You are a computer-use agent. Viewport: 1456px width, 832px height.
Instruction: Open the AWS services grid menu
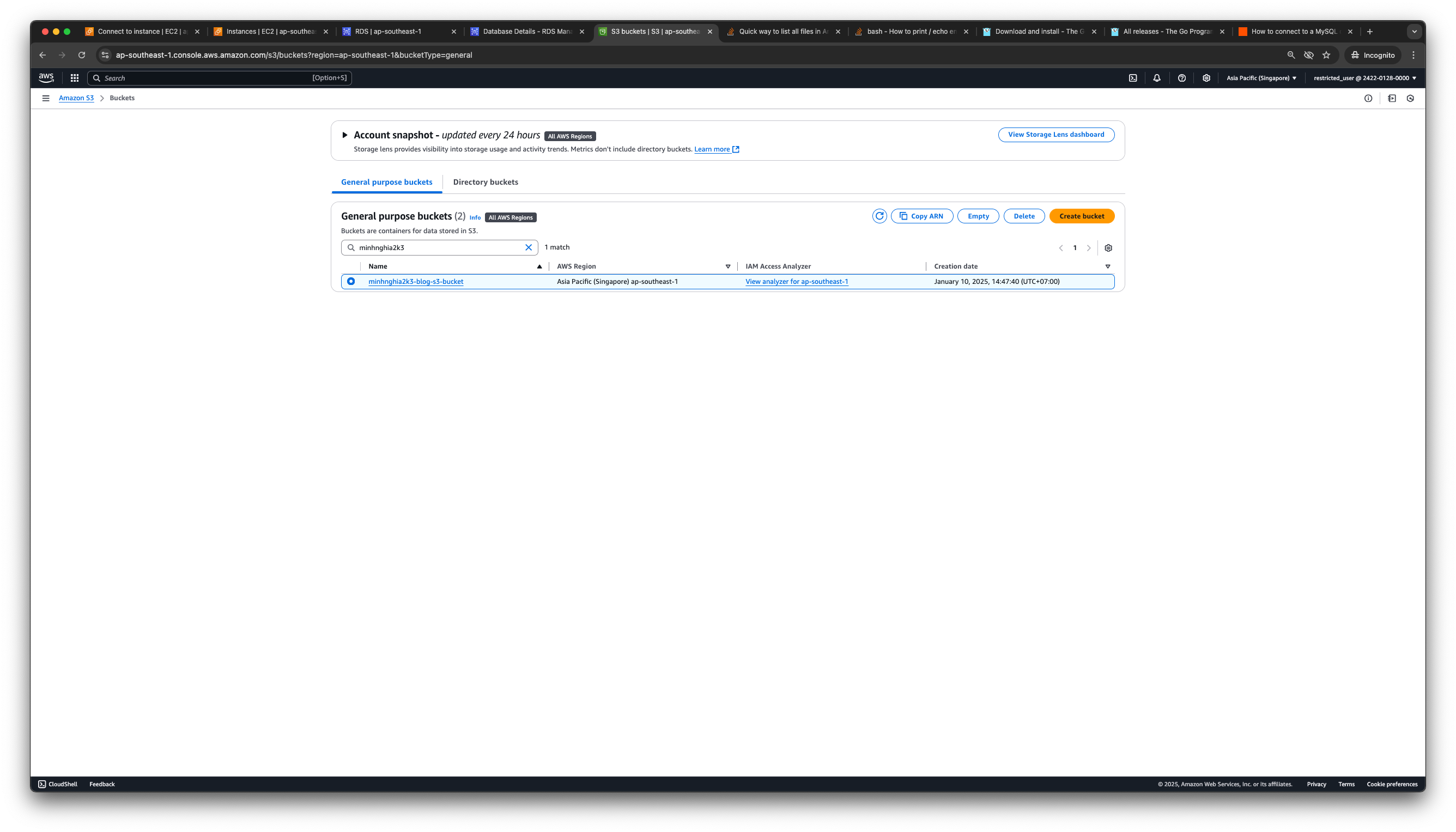[74, 78]
